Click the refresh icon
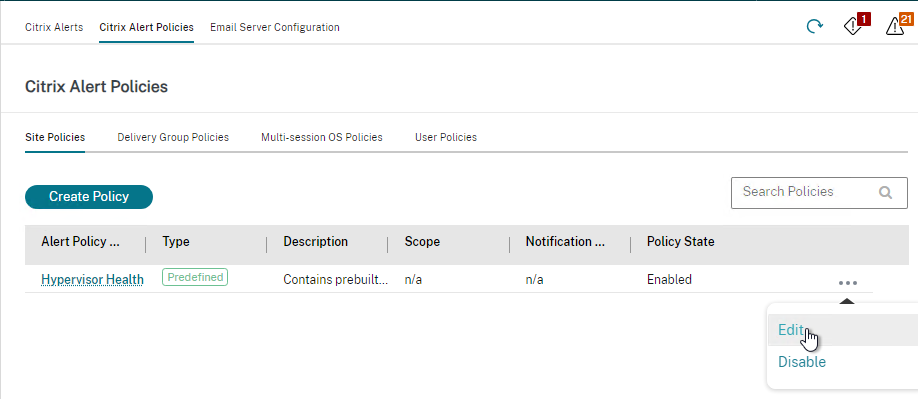Screen dimensions: 918x399 [814, 26]
